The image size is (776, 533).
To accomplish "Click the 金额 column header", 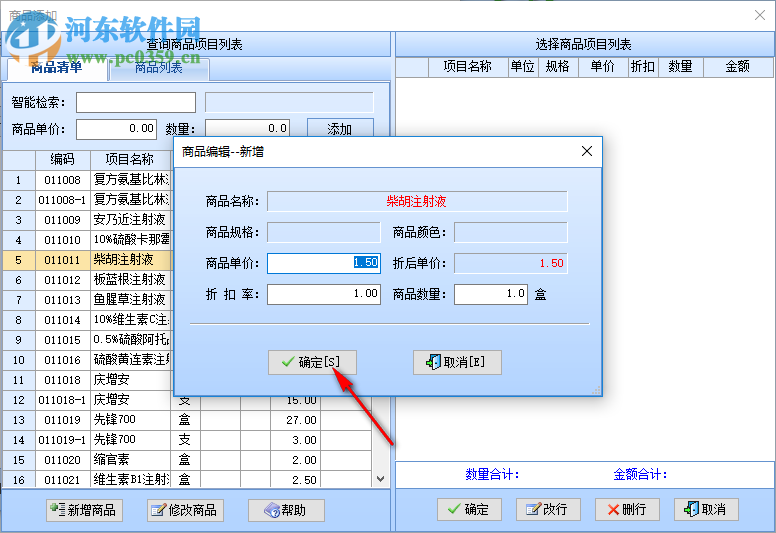I will coord(738,67).
